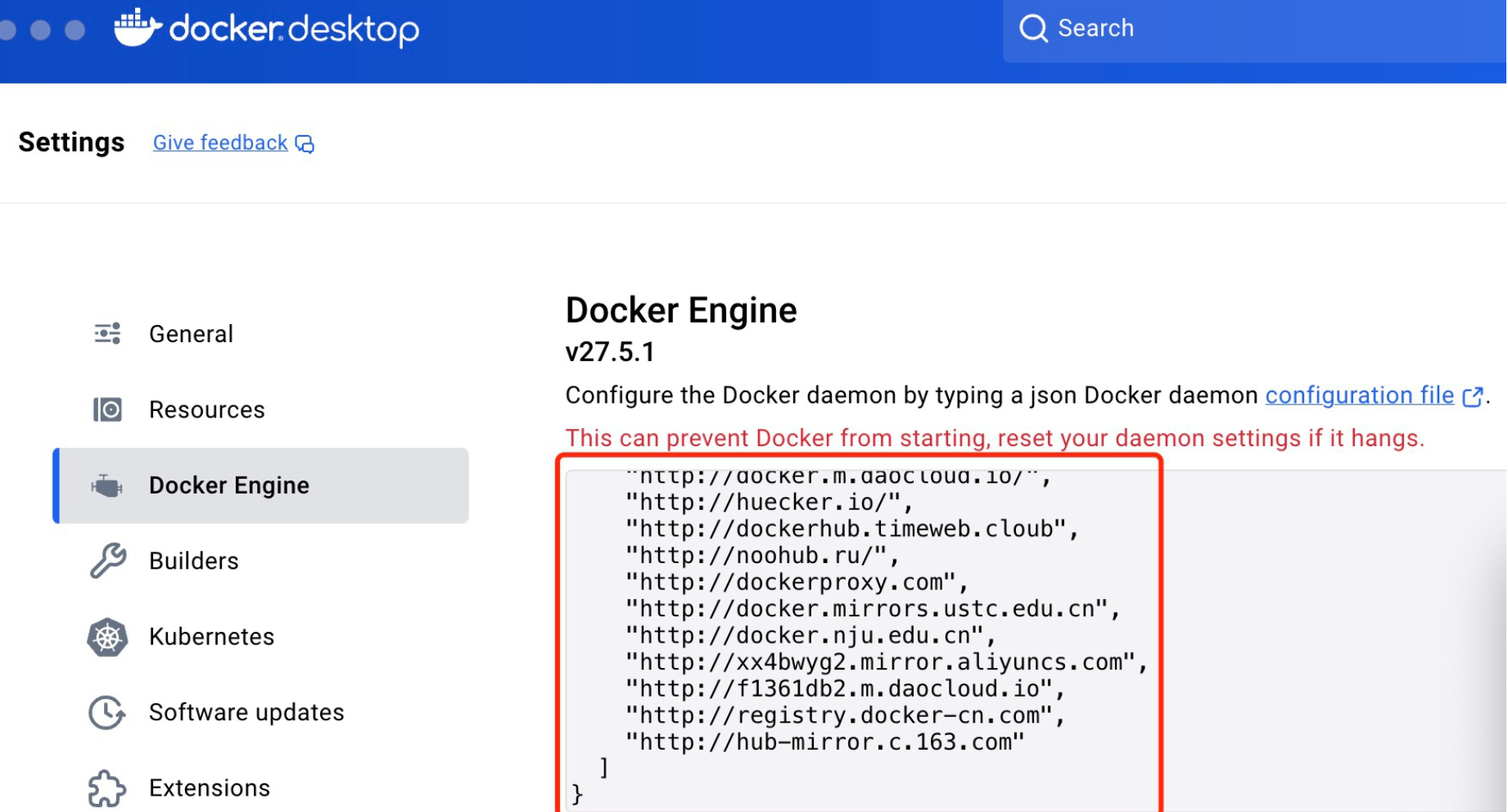
Task: Click the Software updates clock icon
Action: coord(107,712)
